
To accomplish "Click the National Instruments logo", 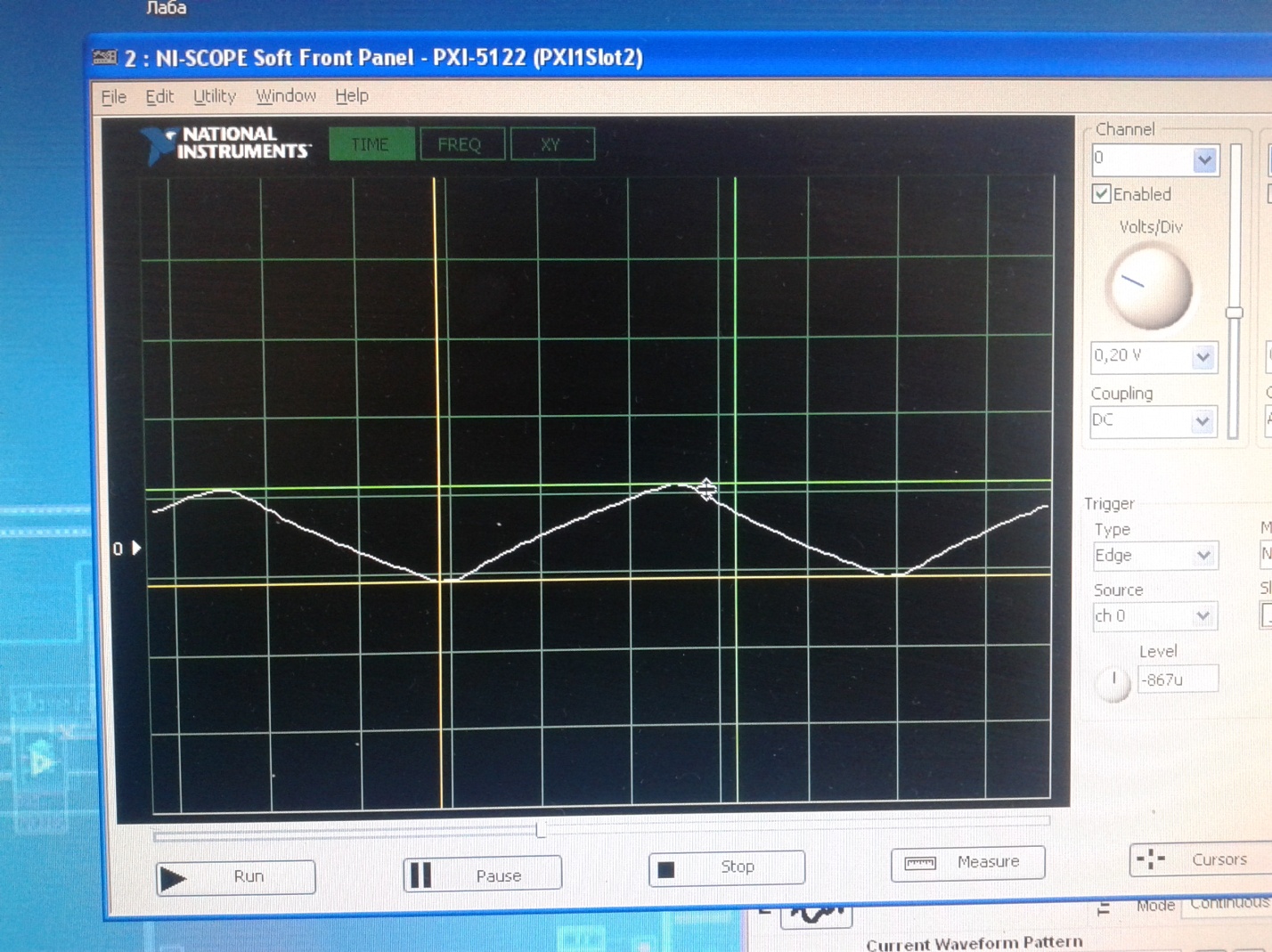I will click(x=225, y=143).
